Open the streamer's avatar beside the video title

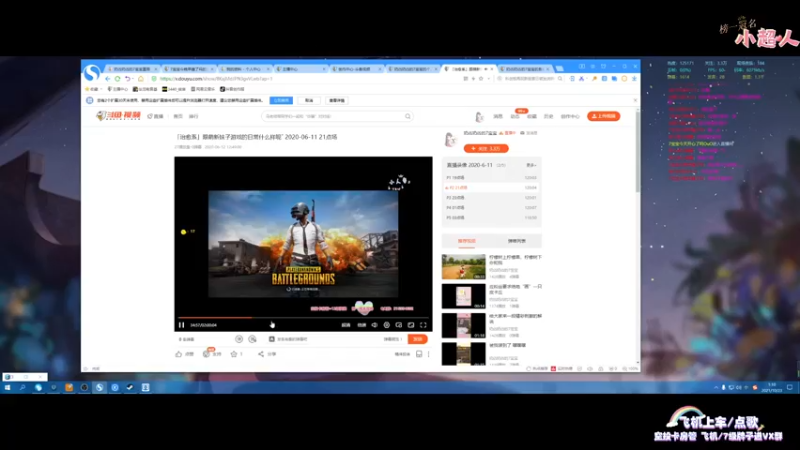(450, 139)
